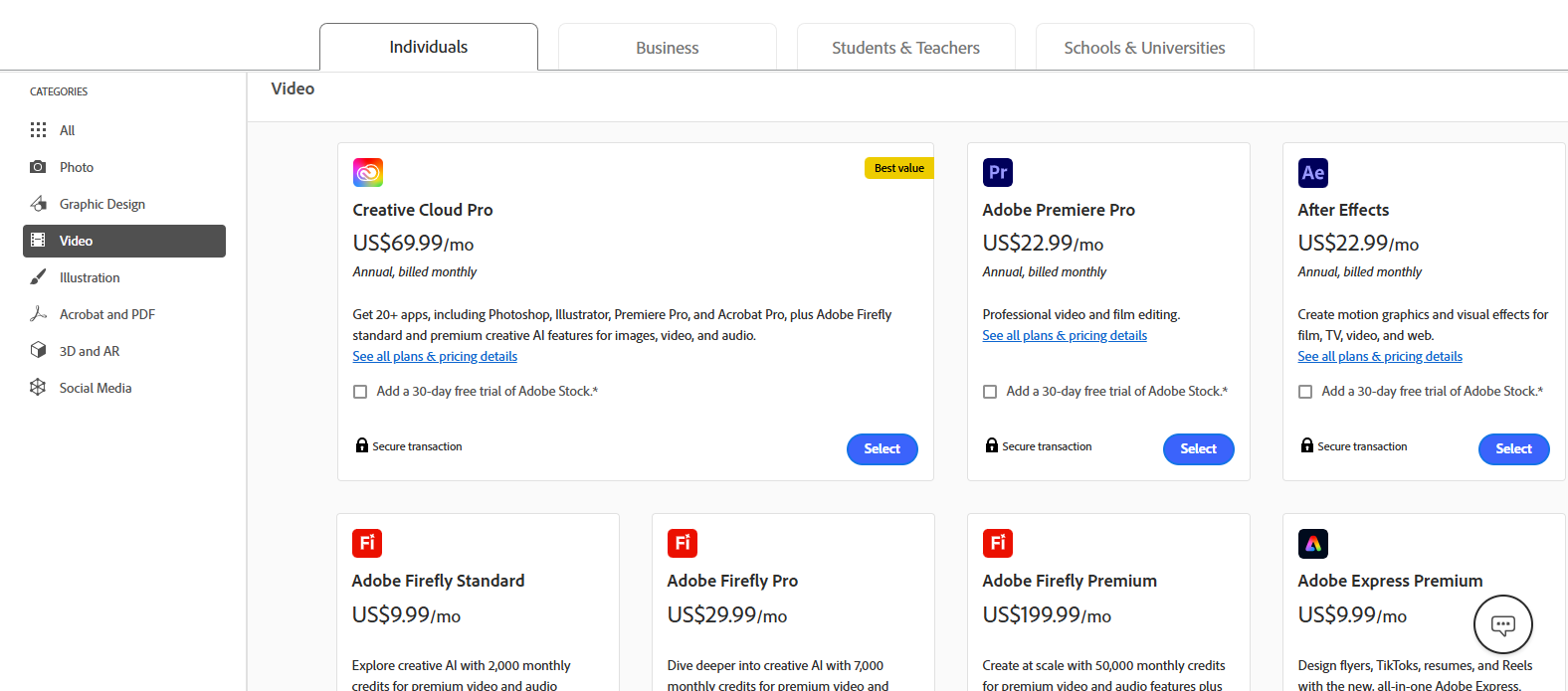The height and width of the screenshot is (691, 1568).
Task: Click the Adobe Firefly Pro title
Action: pos(732,581)
